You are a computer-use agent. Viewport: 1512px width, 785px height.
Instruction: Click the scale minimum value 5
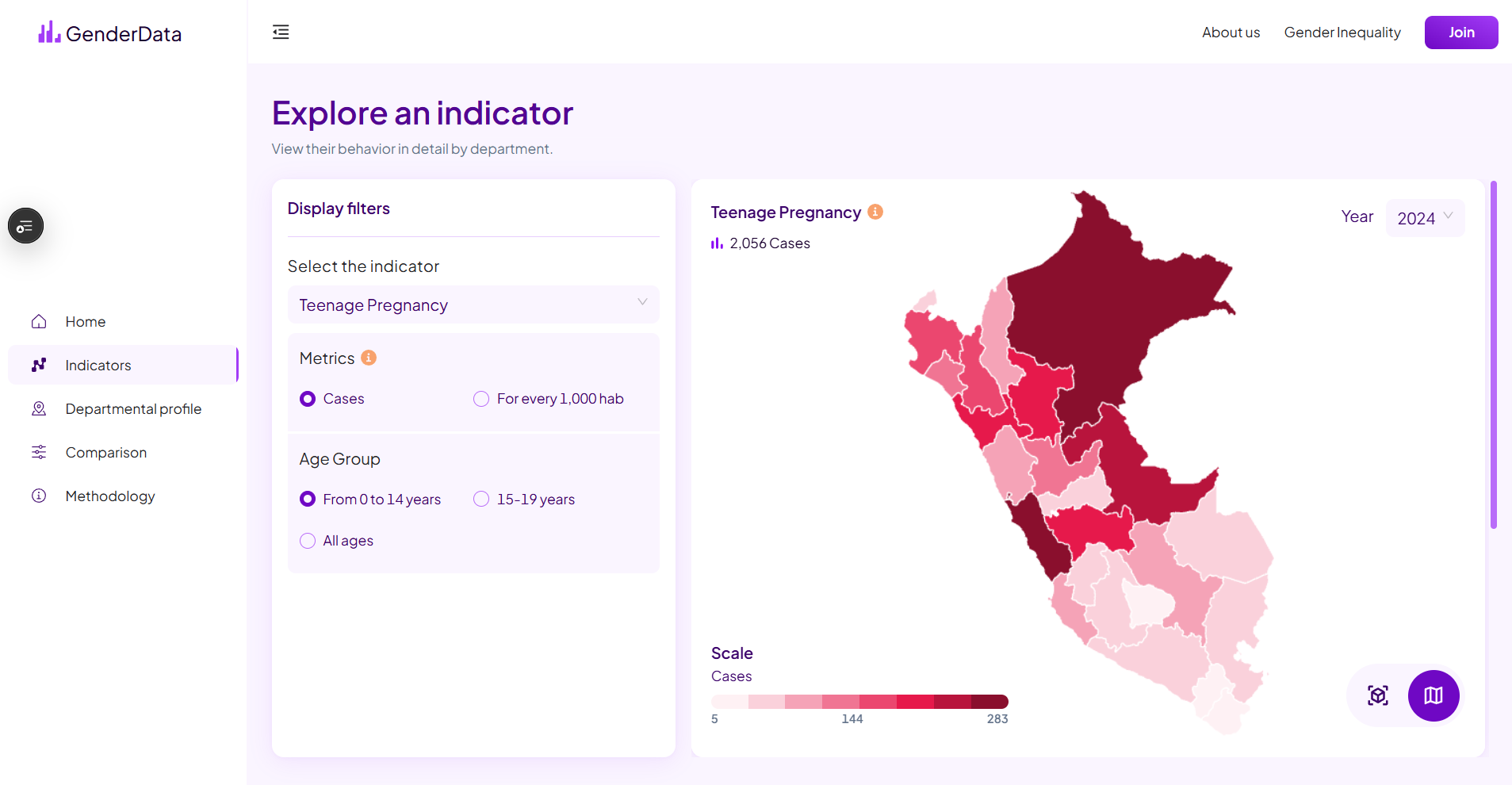(714, 719)
